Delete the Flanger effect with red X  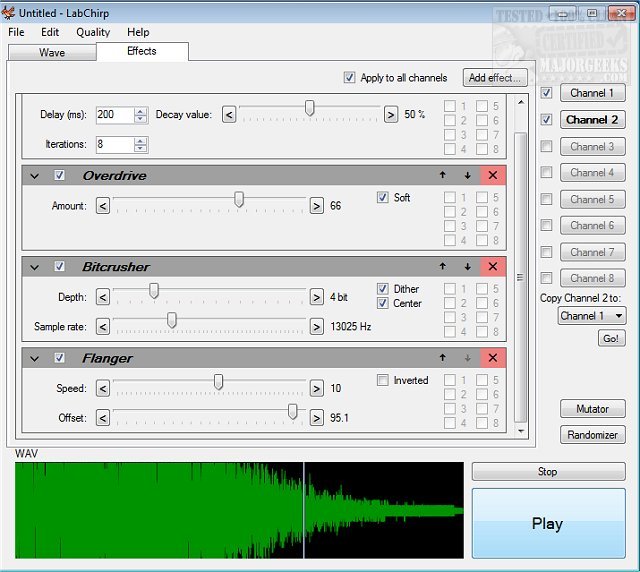click(x=491, y=358)
